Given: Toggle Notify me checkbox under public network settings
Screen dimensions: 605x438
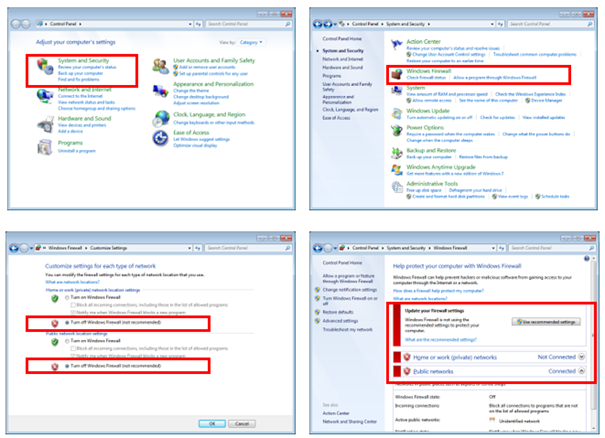Looking at the screenshot, I should click(73, 355).
